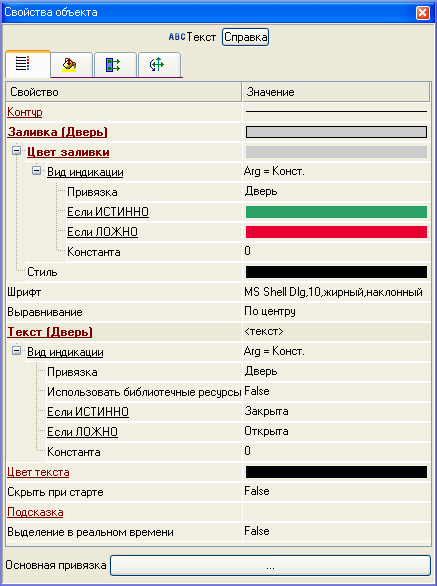Click the Значение column header
This screenshot has width=437, height=586.
point(336,92)
